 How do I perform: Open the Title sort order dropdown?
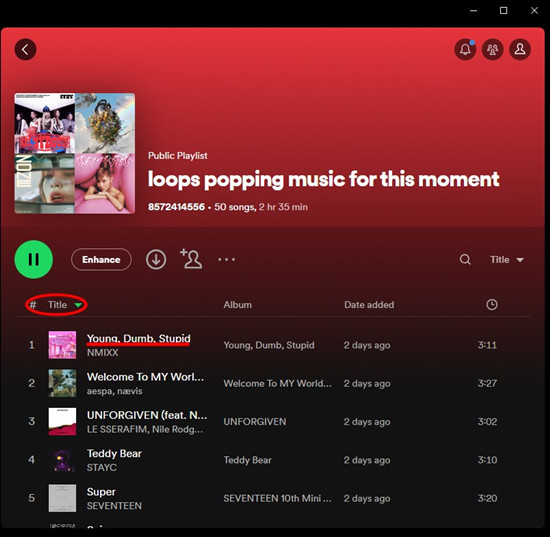(x=507, y=260)
